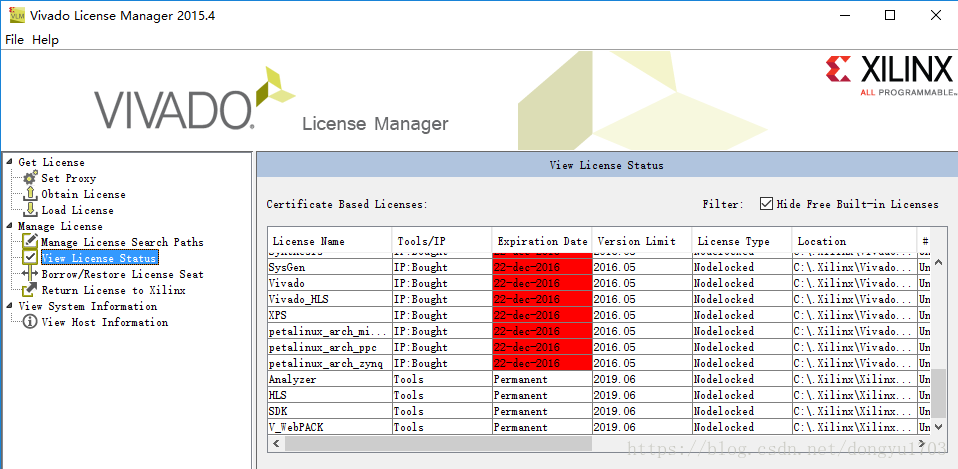This screenshot has width=958, height=469.
Task: Select the petalinux_arch_zynq license row
Action: (x=599, y=363)
